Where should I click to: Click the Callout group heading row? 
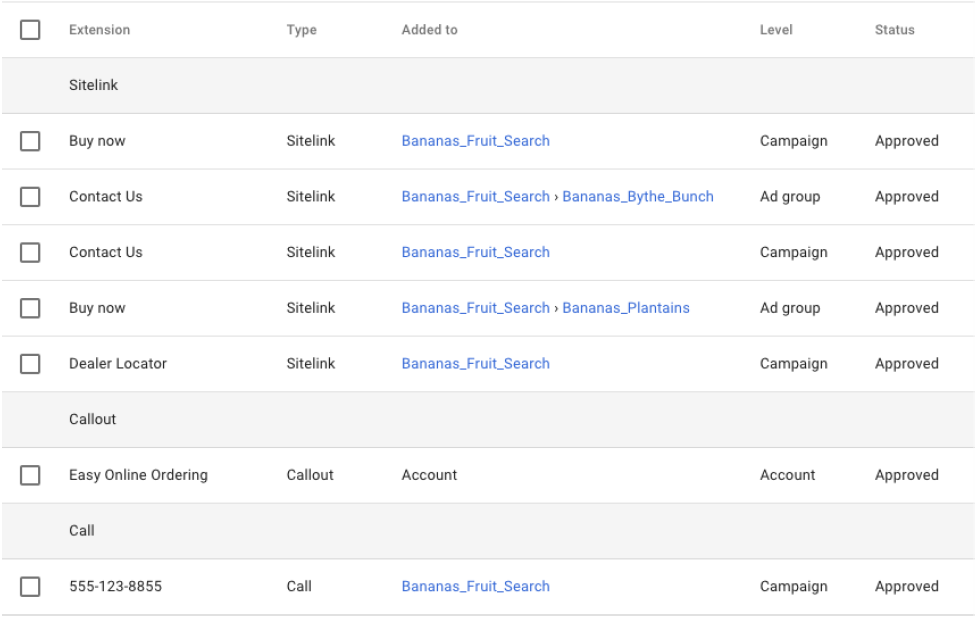pos(488,419)
